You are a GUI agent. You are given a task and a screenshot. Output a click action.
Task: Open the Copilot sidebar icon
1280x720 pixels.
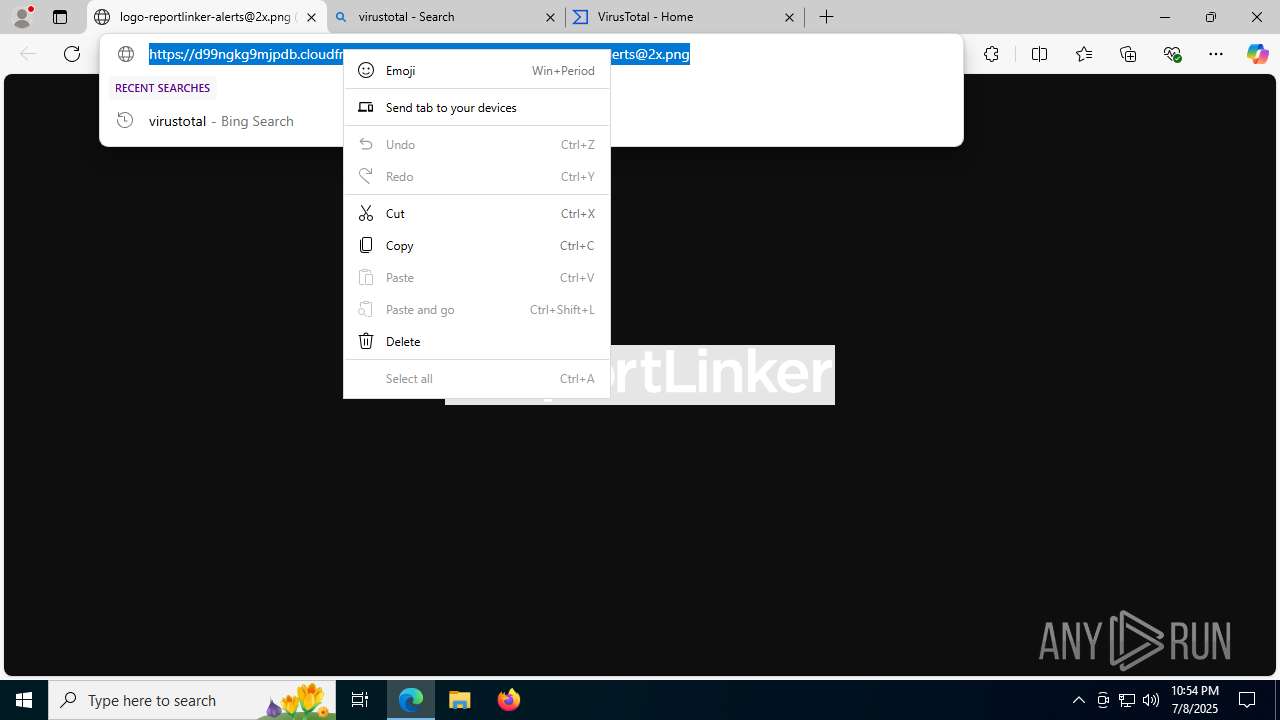coord(1257,54)
